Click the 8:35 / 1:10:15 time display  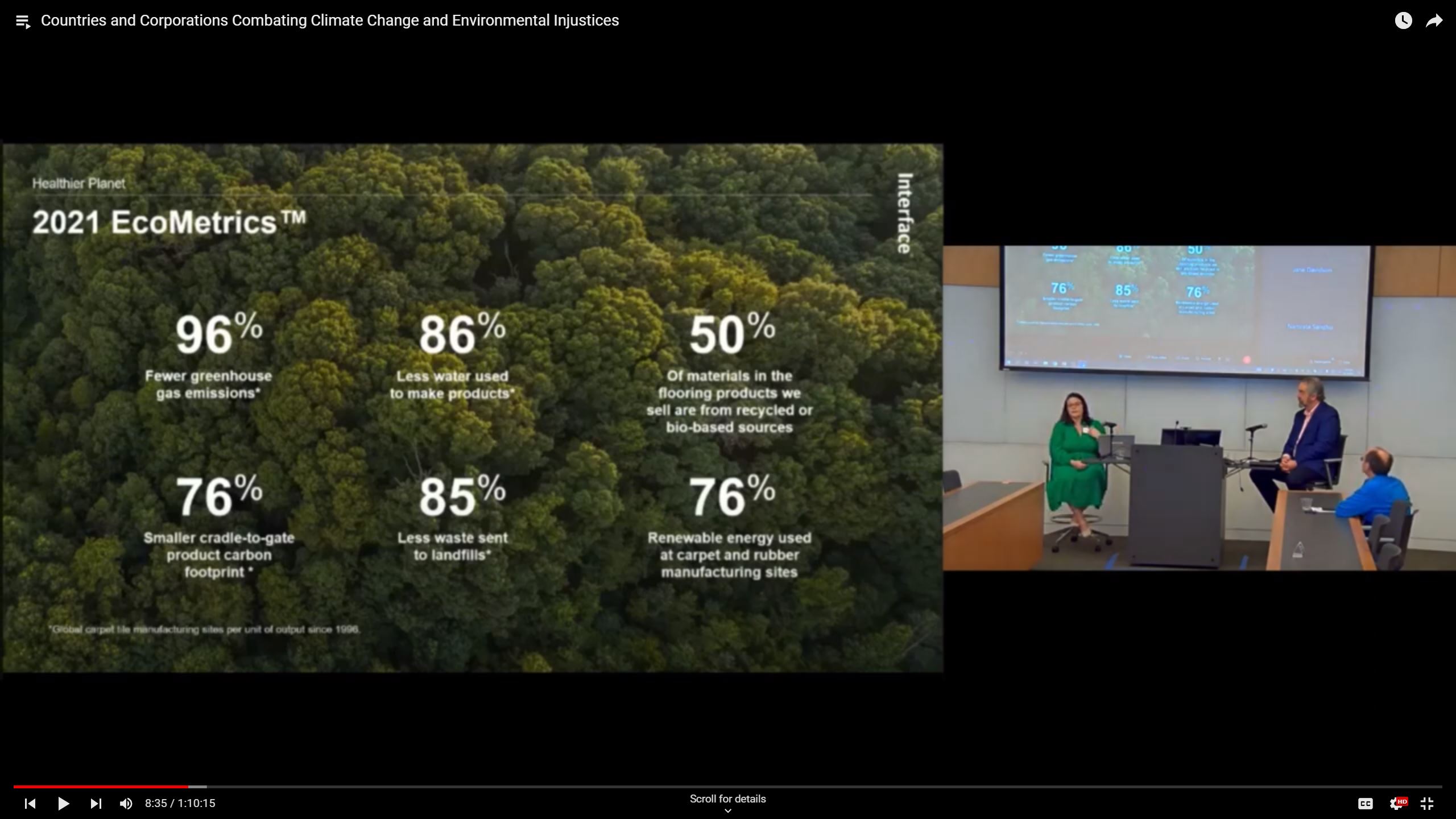[x=180, y=803]
